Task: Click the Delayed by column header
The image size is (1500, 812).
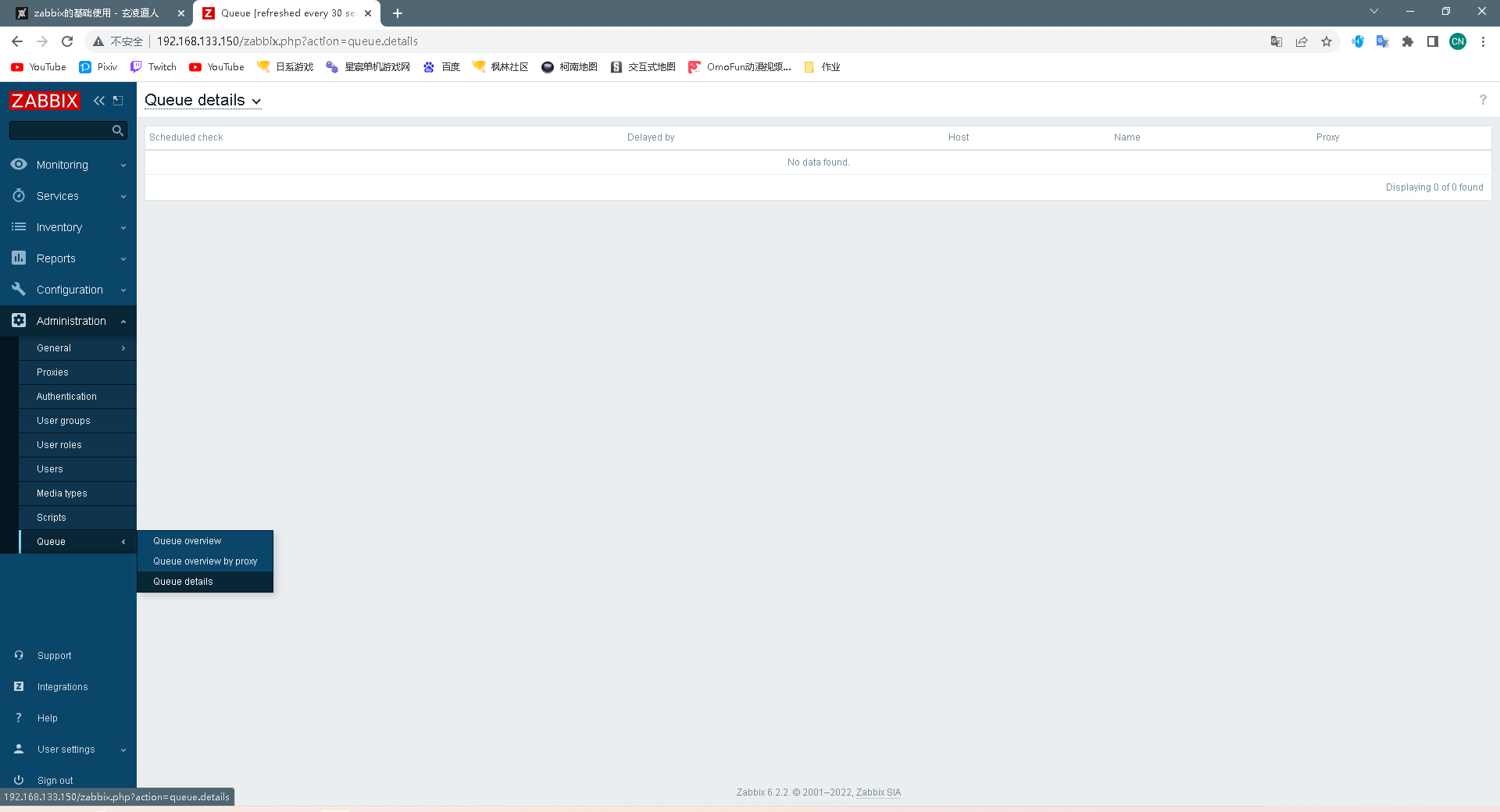Action: click(x=651, y=137)
